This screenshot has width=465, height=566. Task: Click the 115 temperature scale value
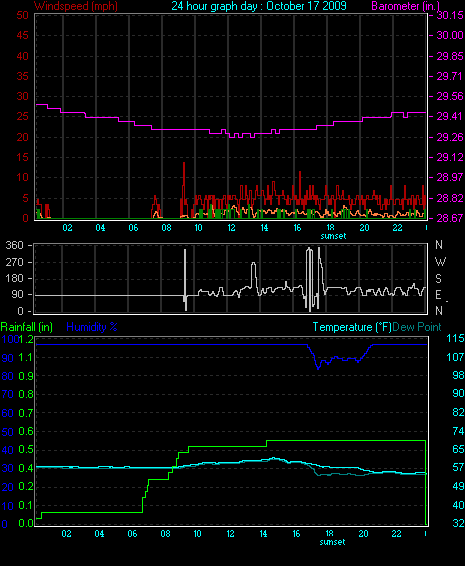[455, 339]
